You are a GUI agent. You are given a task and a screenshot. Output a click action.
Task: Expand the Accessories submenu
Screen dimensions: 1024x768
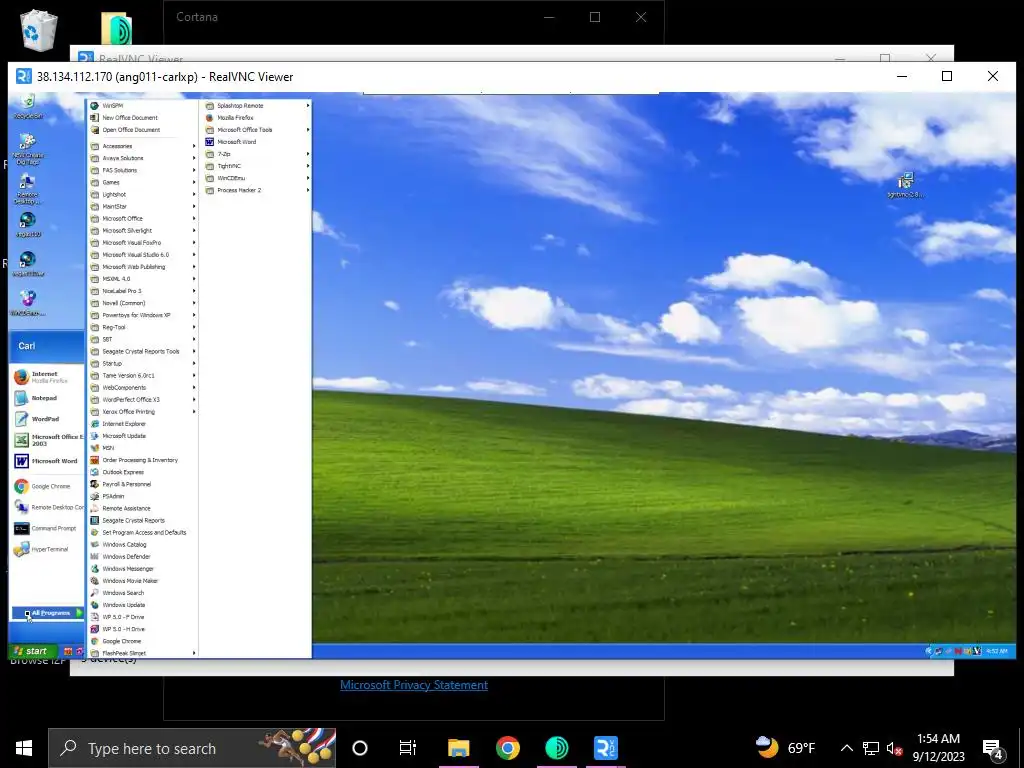[x=143, y=146]
